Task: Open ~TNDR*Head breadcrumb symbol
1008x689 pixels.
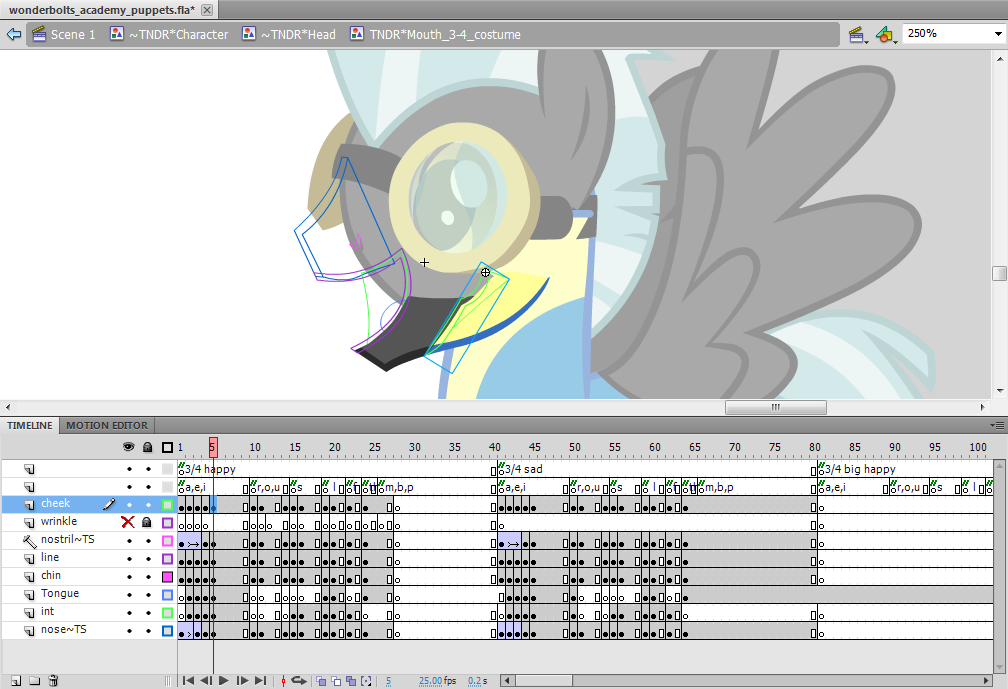Action: (x=289, y=35)
